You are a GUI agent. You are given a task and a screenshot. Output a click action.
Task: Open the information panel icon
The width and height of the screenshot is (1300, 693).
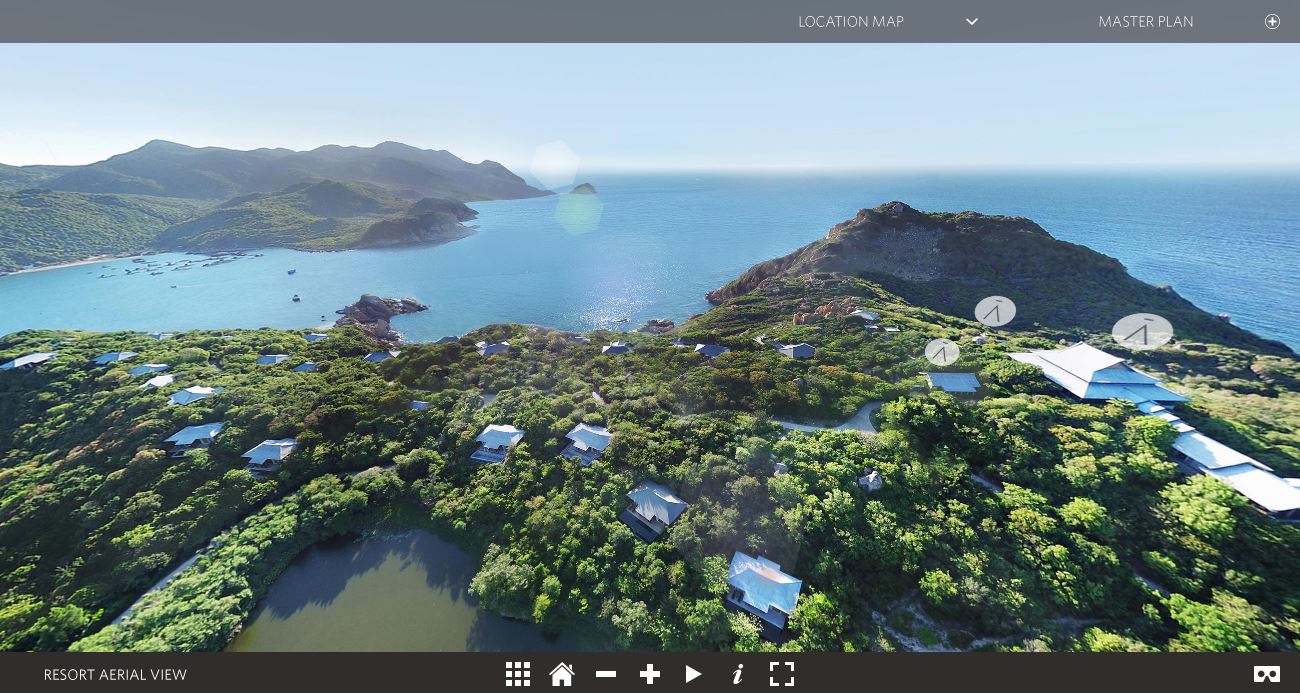pyautogui.click(x=738, y=675)
